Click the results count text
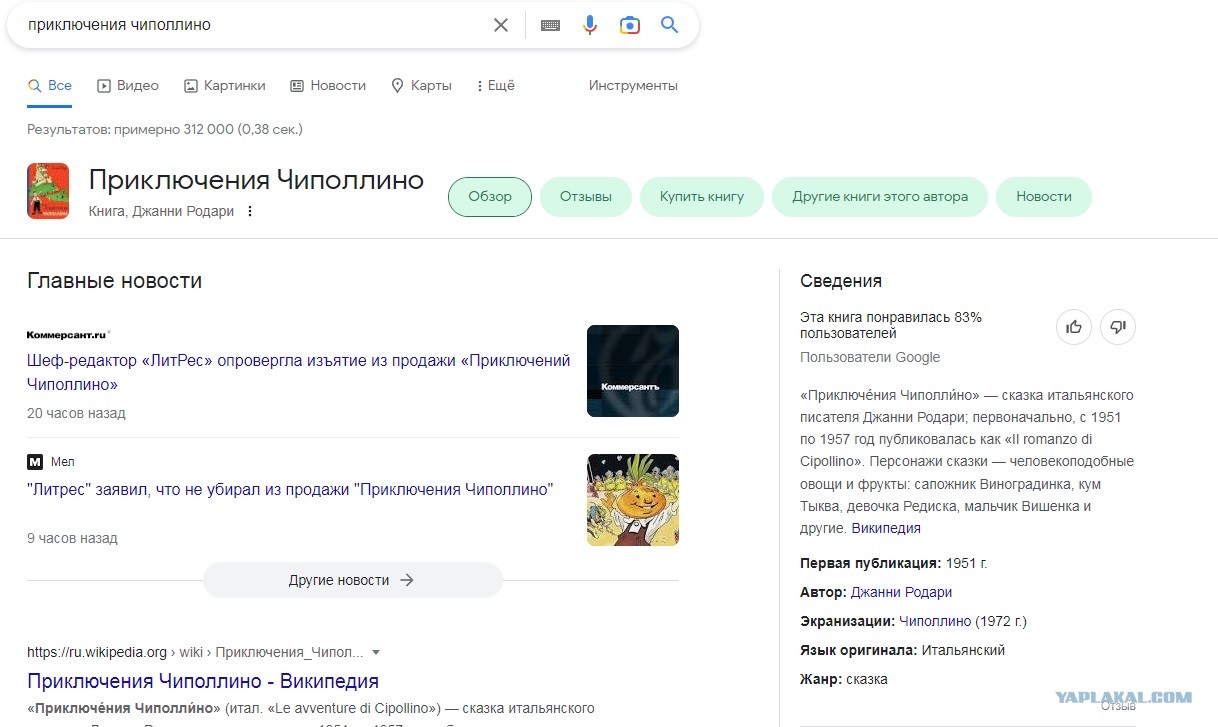The height and width of the screenshot is (727, 1218). click(x=165, y=129)
